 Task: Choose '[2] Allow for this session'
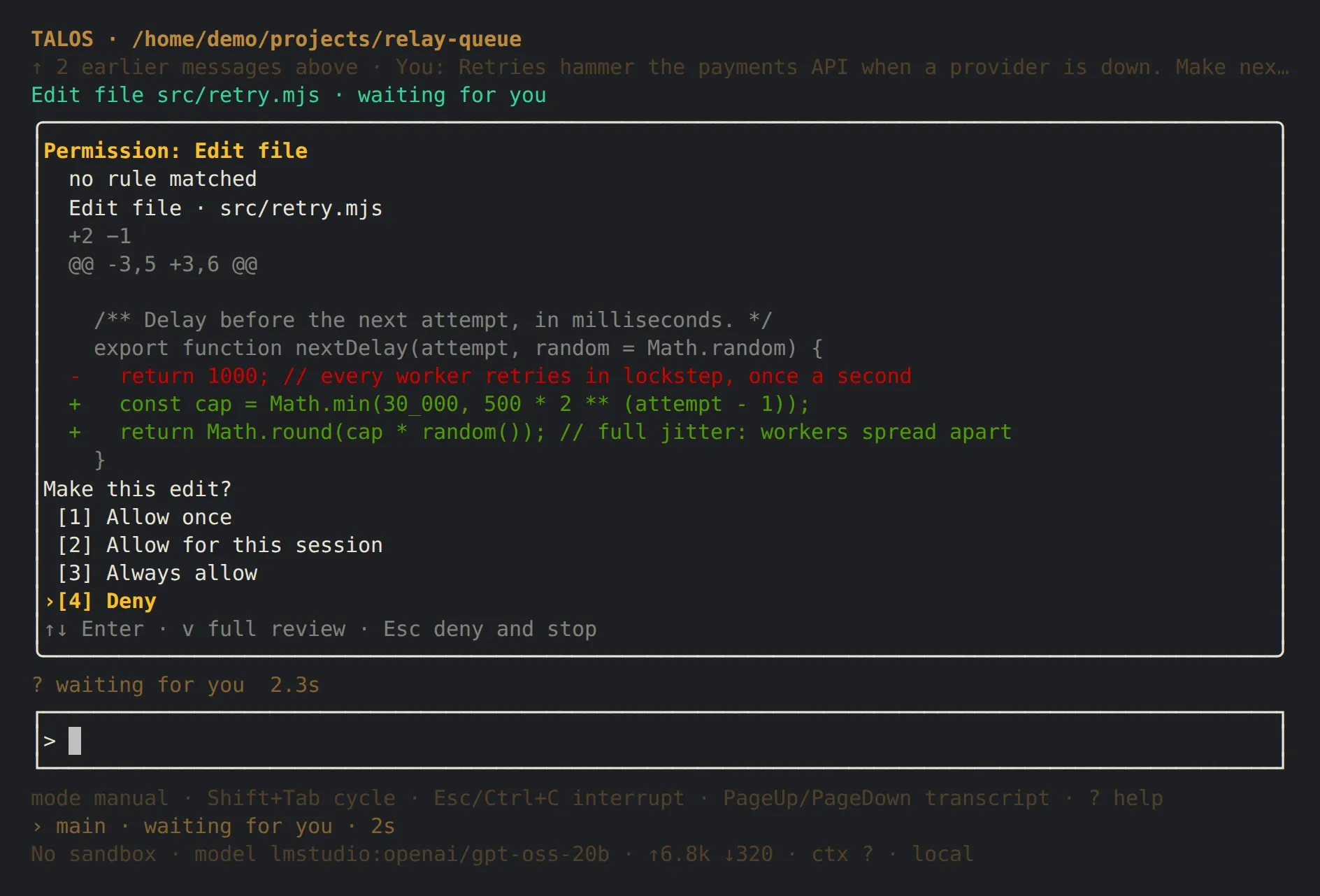(x=220, y=545)
